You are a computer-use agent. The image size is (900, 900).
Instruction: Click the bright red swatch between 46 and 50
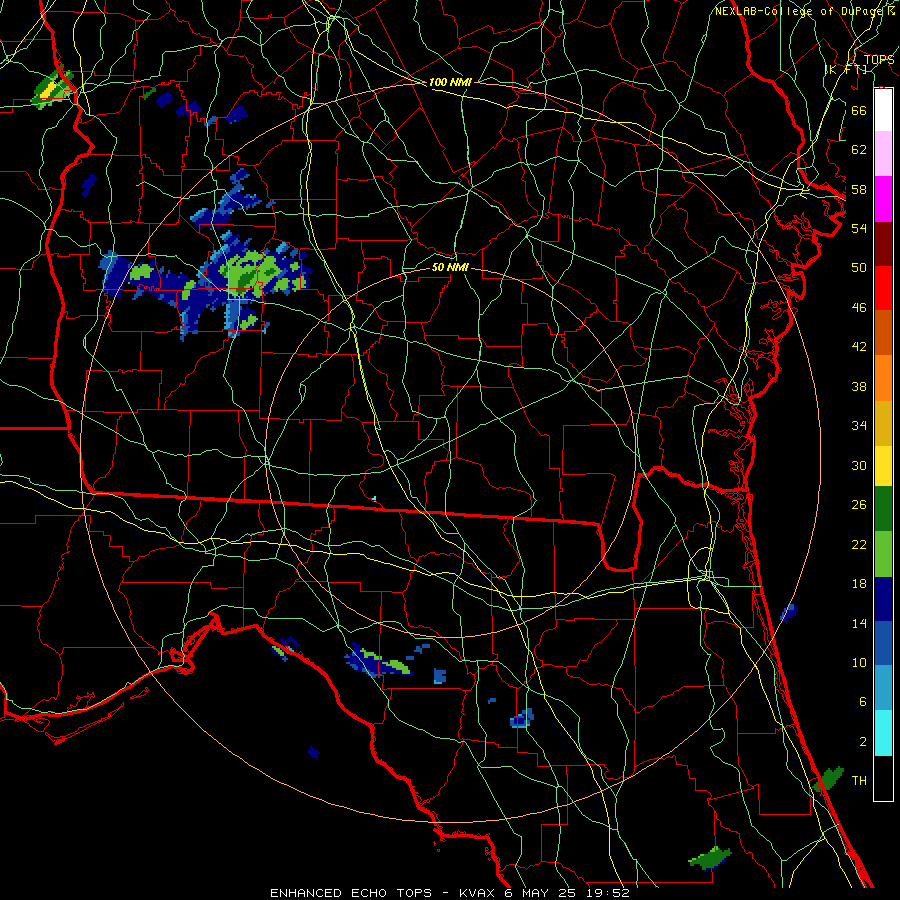(883, 288)
